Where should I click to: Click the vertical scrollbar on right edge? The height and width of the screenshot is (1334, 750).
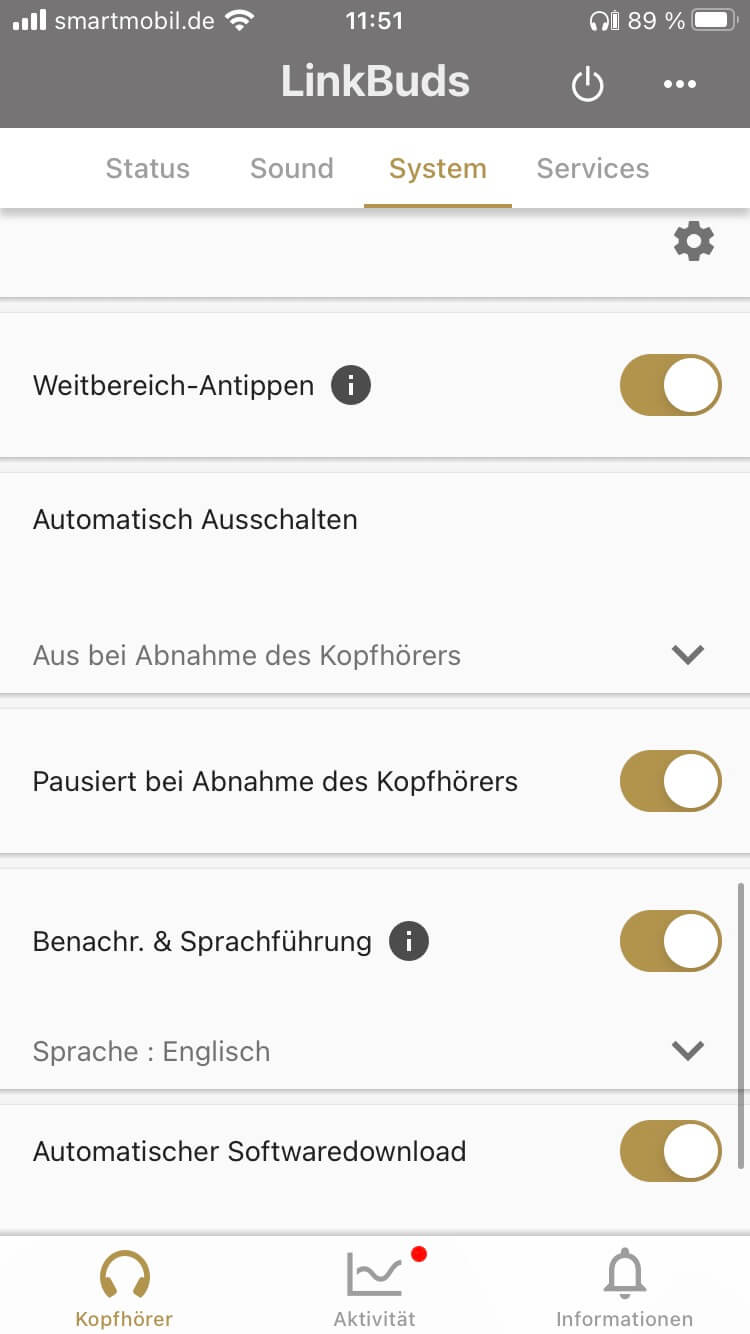tap(741, 1025)
